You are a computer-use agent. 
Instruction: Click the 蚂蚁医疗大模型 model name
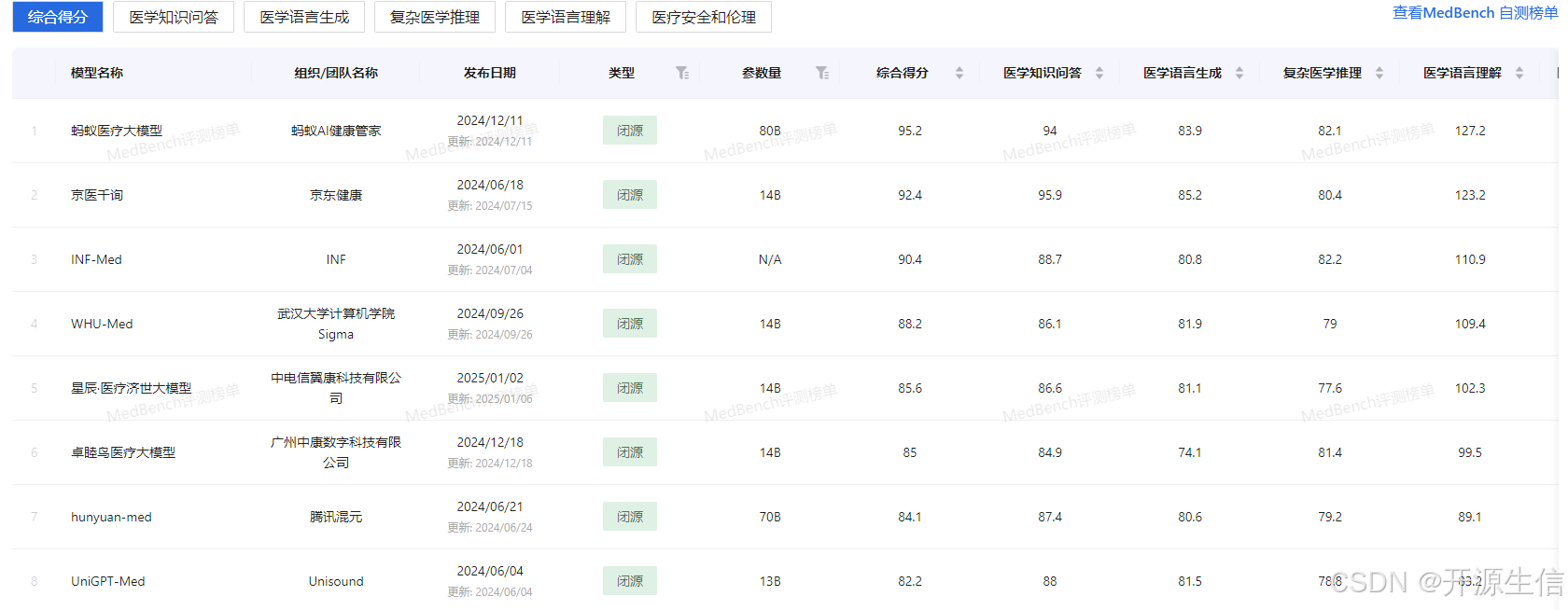(x=117, y=131)
